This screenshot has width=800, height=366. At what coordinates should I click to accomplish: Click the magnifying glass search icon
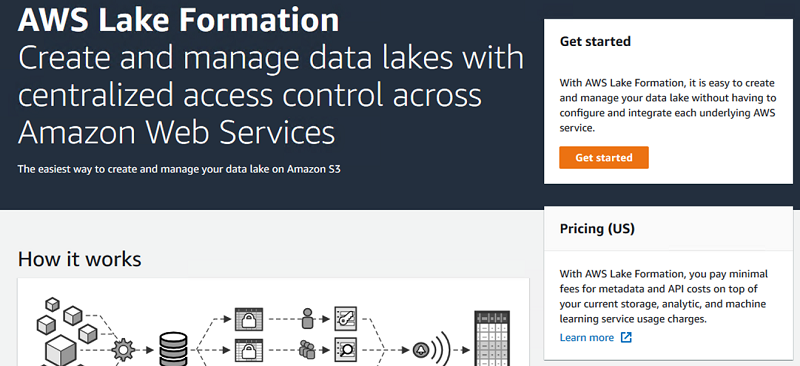click(345, 350)
